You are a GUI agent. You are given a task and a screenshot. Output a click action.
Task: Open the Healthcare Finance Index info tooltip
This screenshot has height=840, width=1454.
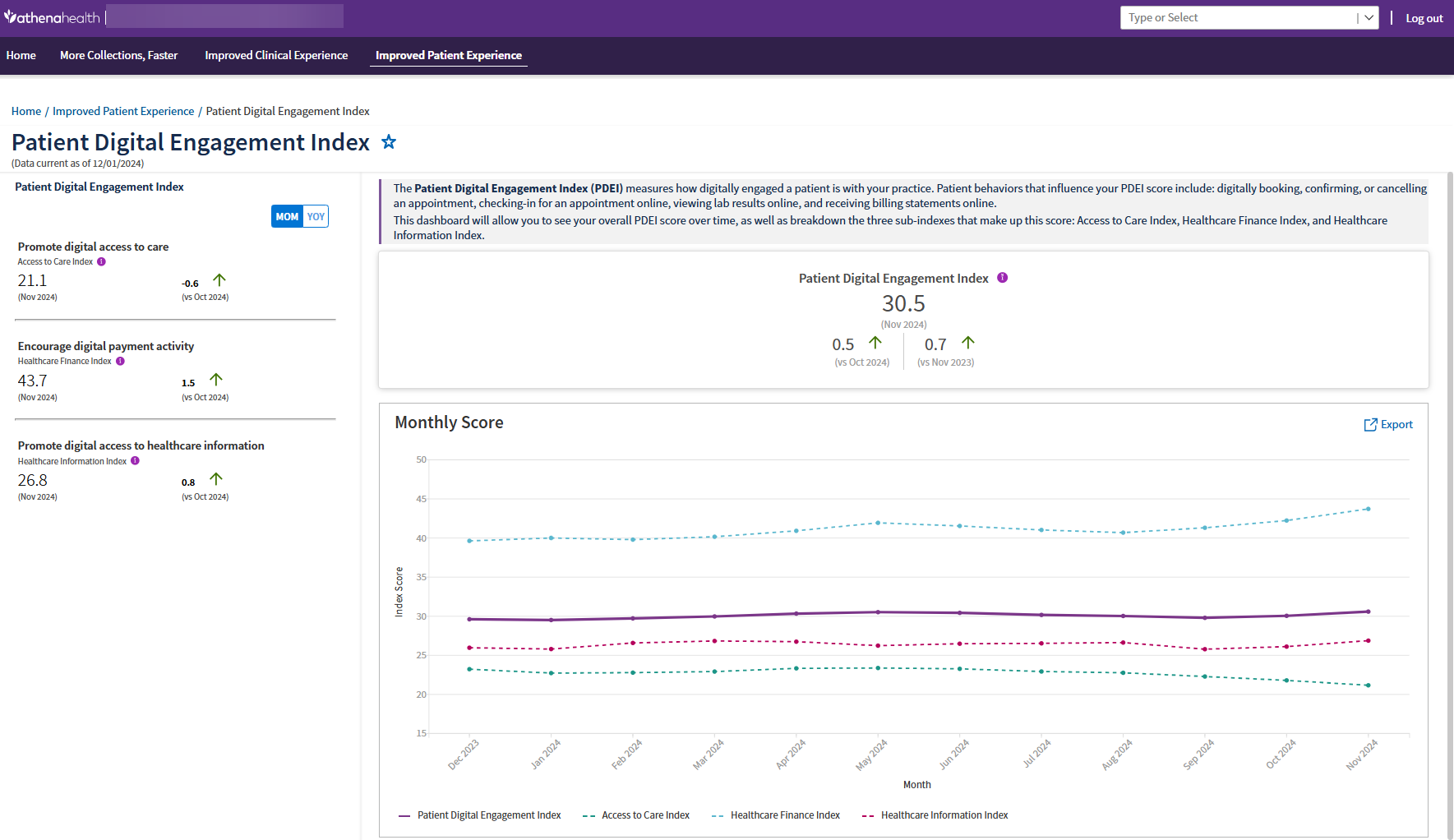(x=120, y=361)
